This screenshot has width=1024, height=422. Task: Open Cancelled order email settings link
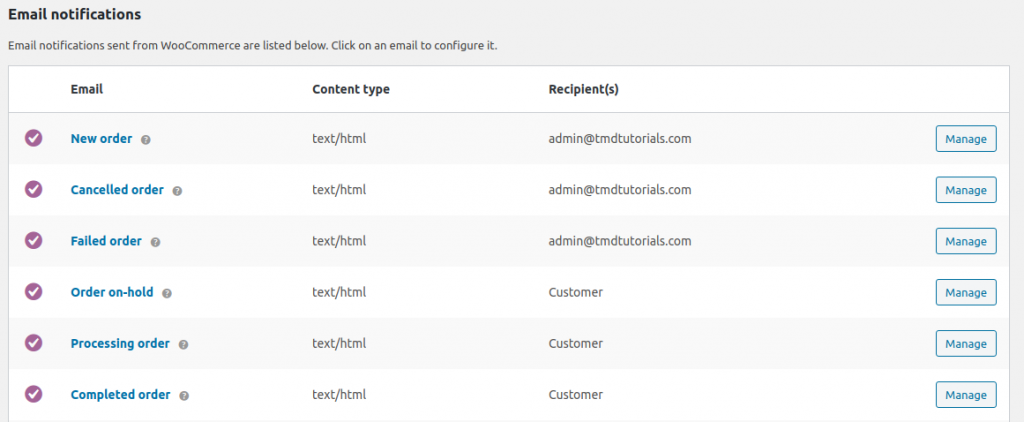tap(117, 190)
